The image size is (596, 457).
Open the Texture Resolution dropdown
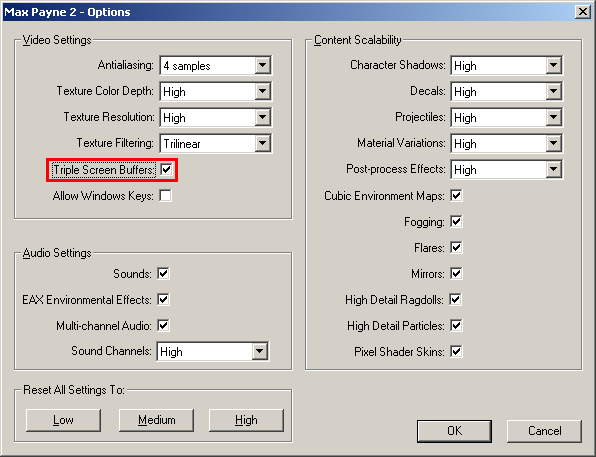[216, 117]
